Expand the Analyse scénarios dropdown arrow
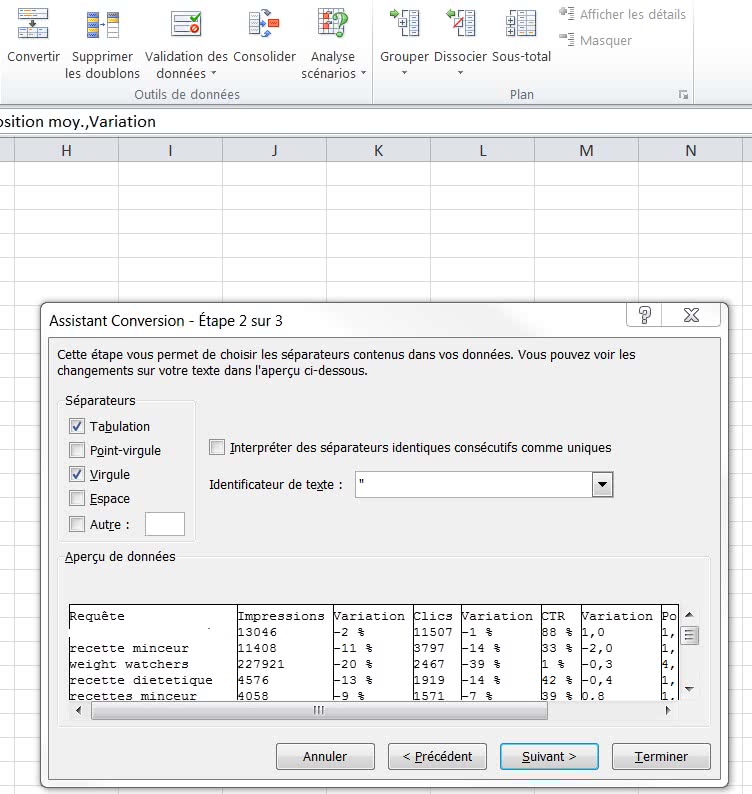 pyautogui.click(x=363, y=73)
